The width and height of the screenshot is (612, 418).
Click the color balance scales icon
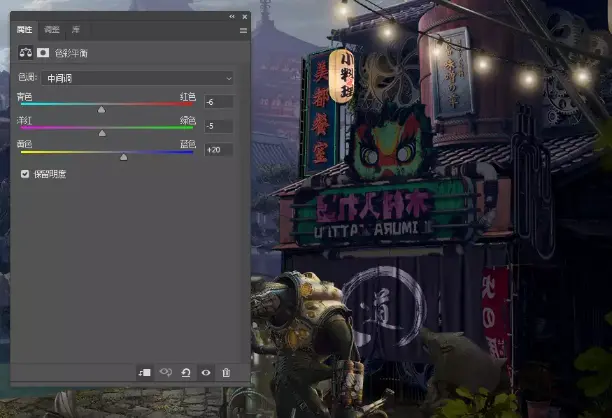tap(26, 52)
